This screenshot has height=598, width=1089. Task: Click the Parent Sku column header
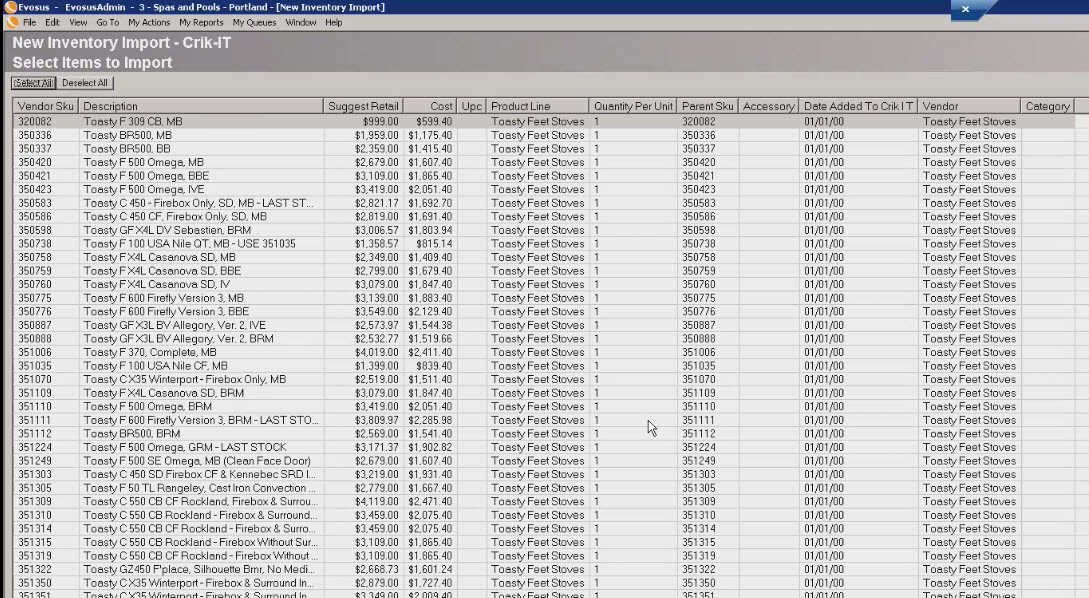point(707,106)
